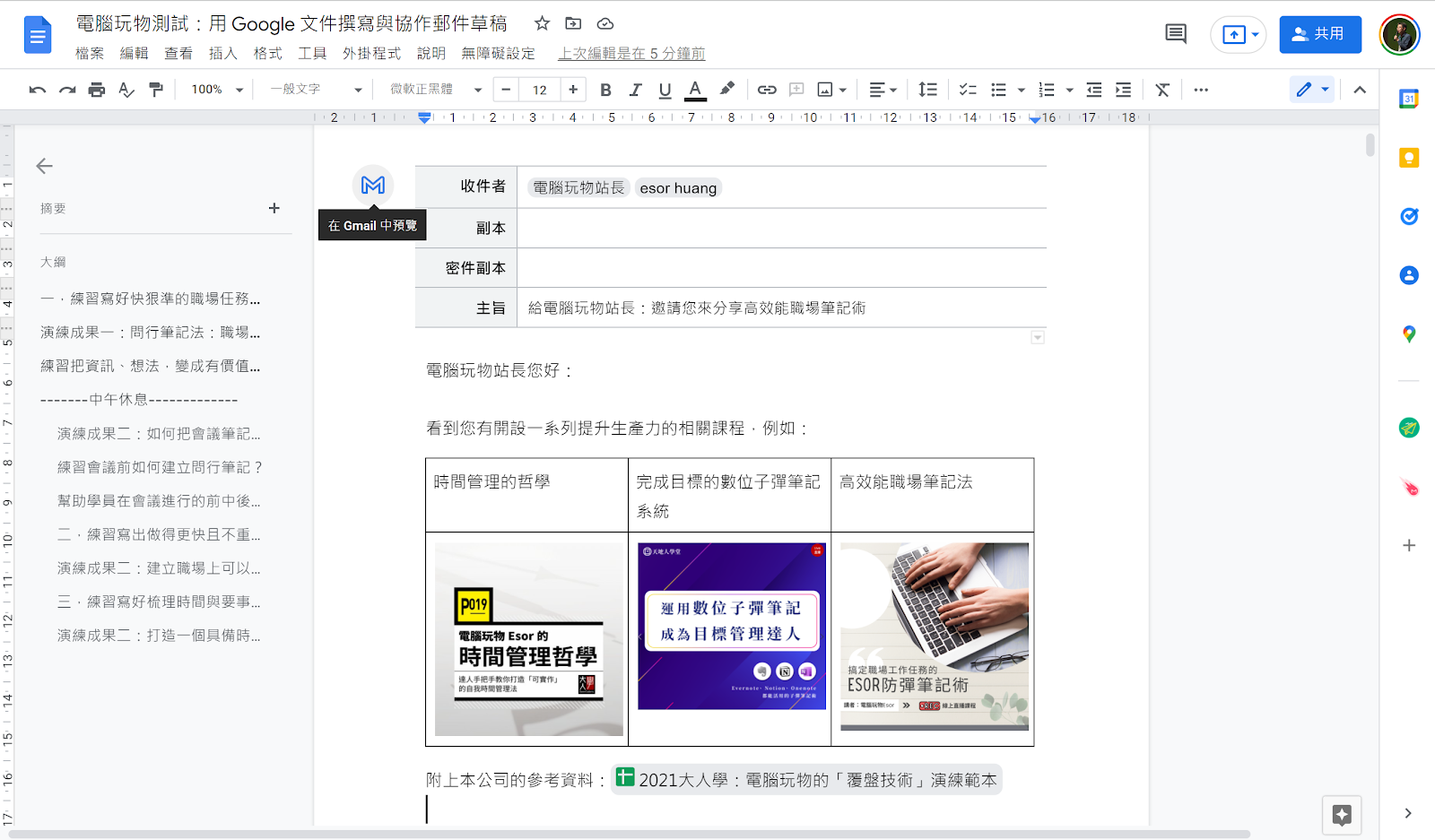Screen dimensions: 1435x840
Task: Collapse the email draft header
Action: 1038,337
